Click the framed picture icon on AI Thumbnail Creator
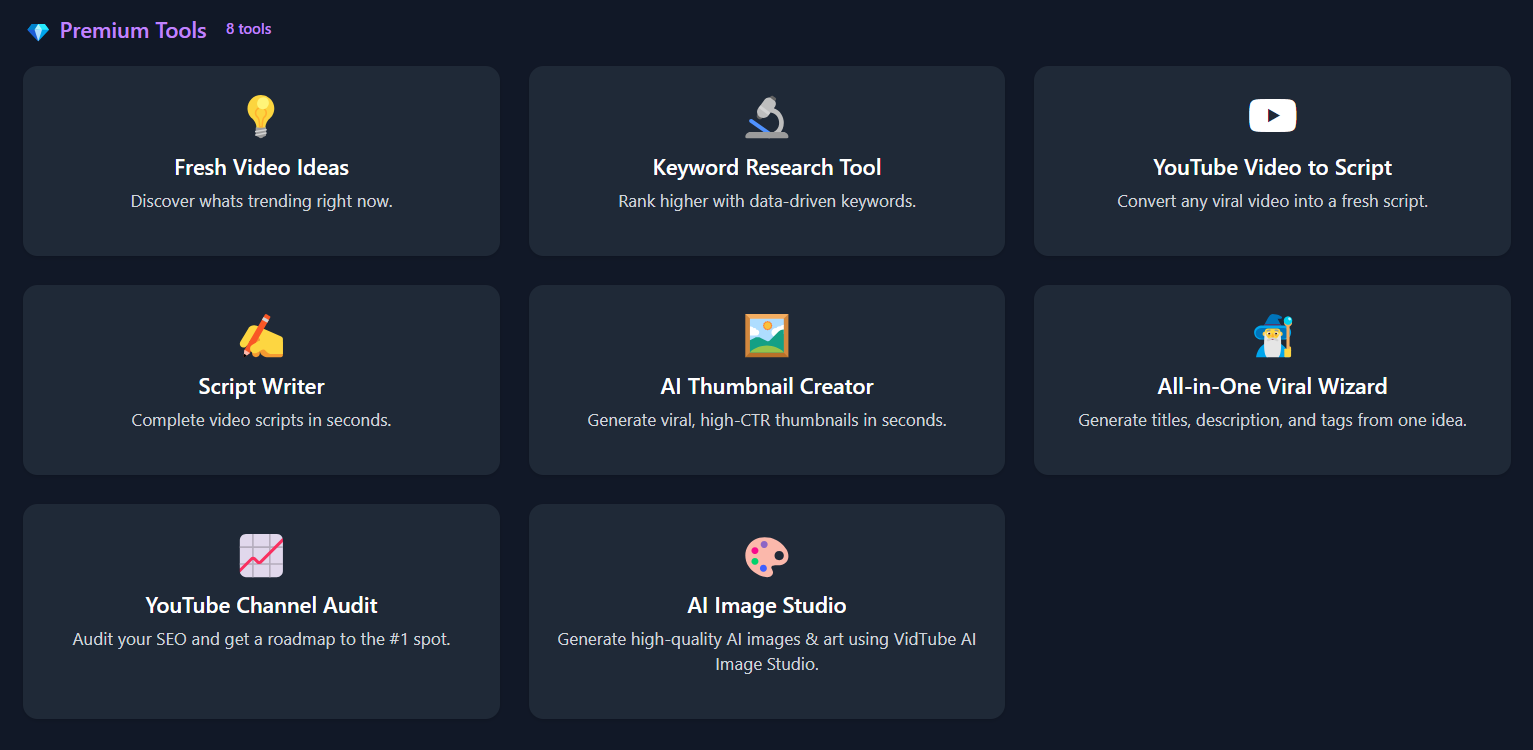The height and width of the screenshot is (750, 1533). [x=767, y=335]
